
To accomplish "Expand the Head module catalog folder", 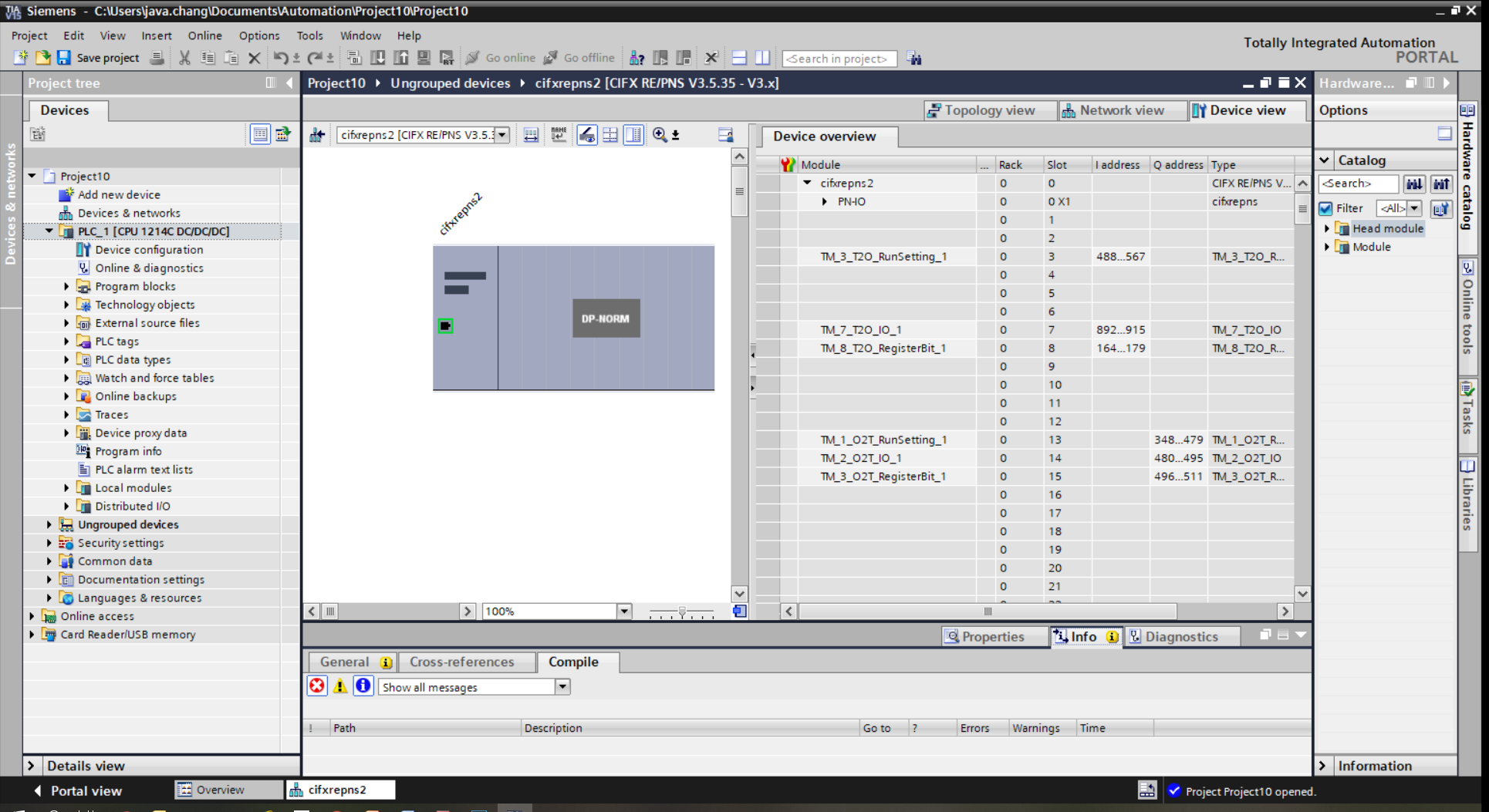I will click(x=1327, y=229).
